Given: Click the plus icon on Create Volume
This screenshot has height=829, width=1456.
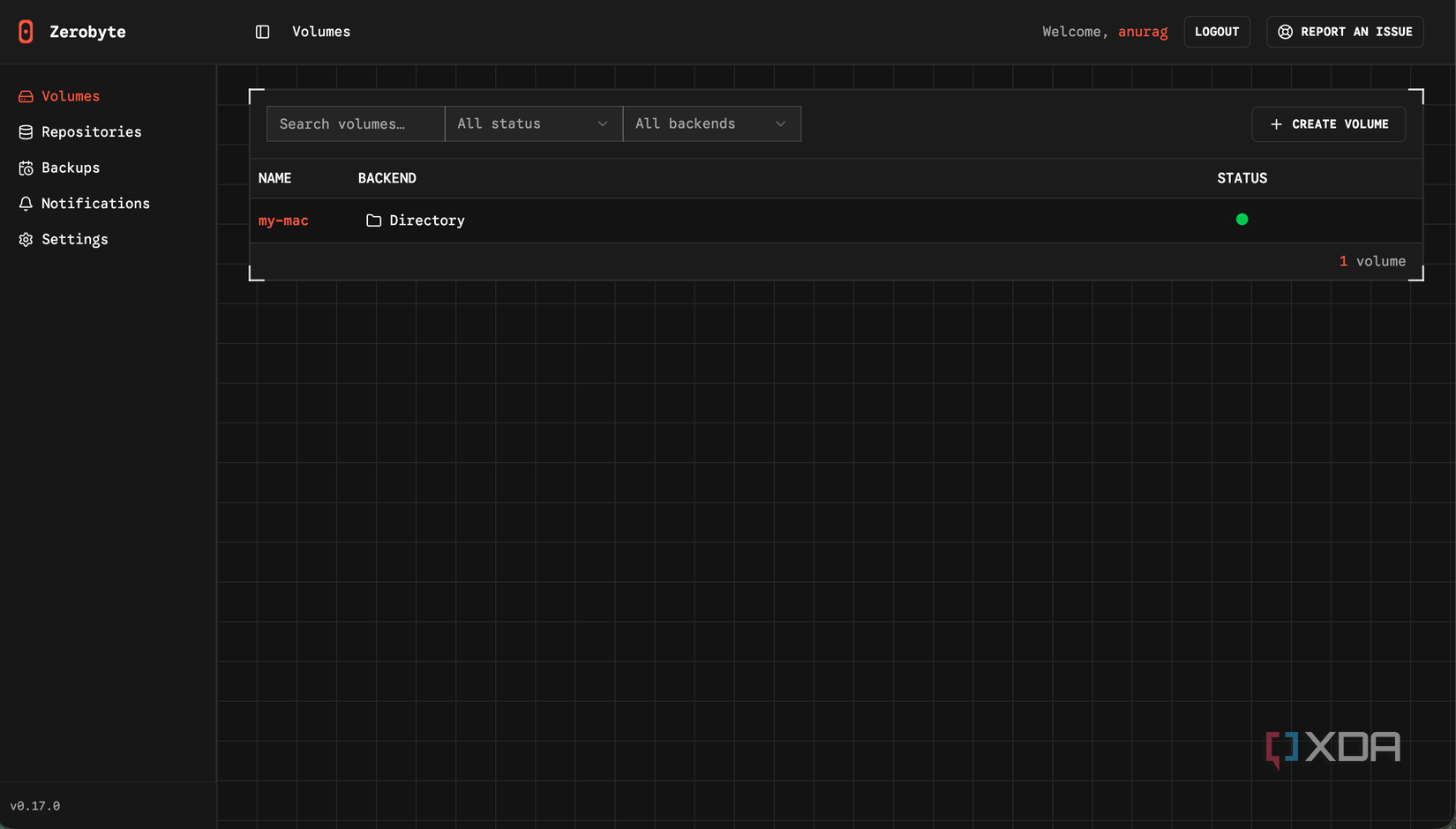Looking at the screenshot, I should tap(1276, 124).
